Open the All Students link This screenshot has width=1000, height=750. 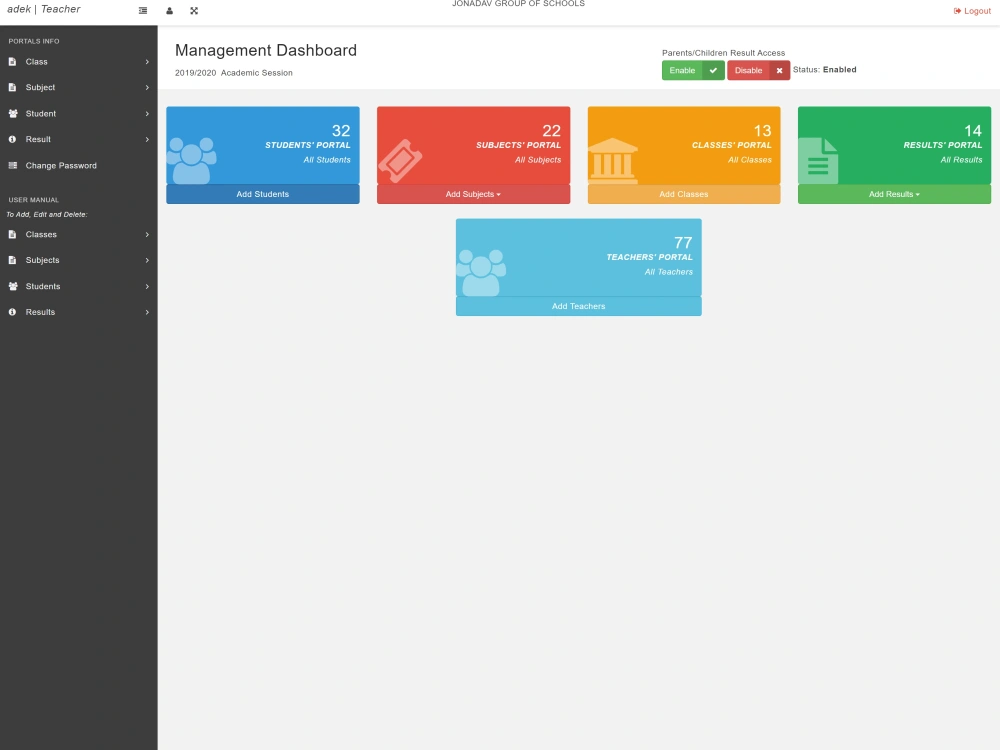click(x=327, y=160)
